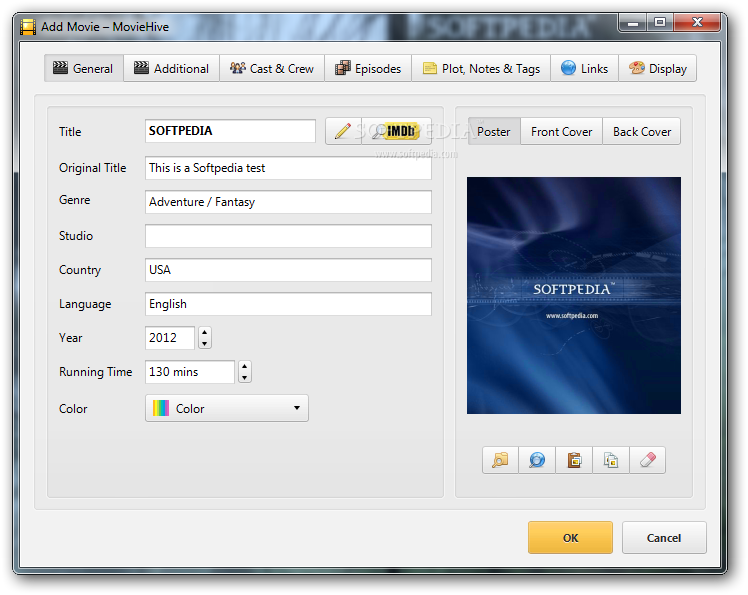Select the Front Cover tab
Viewport: 748px width, 595px height.
click(561, 131)
